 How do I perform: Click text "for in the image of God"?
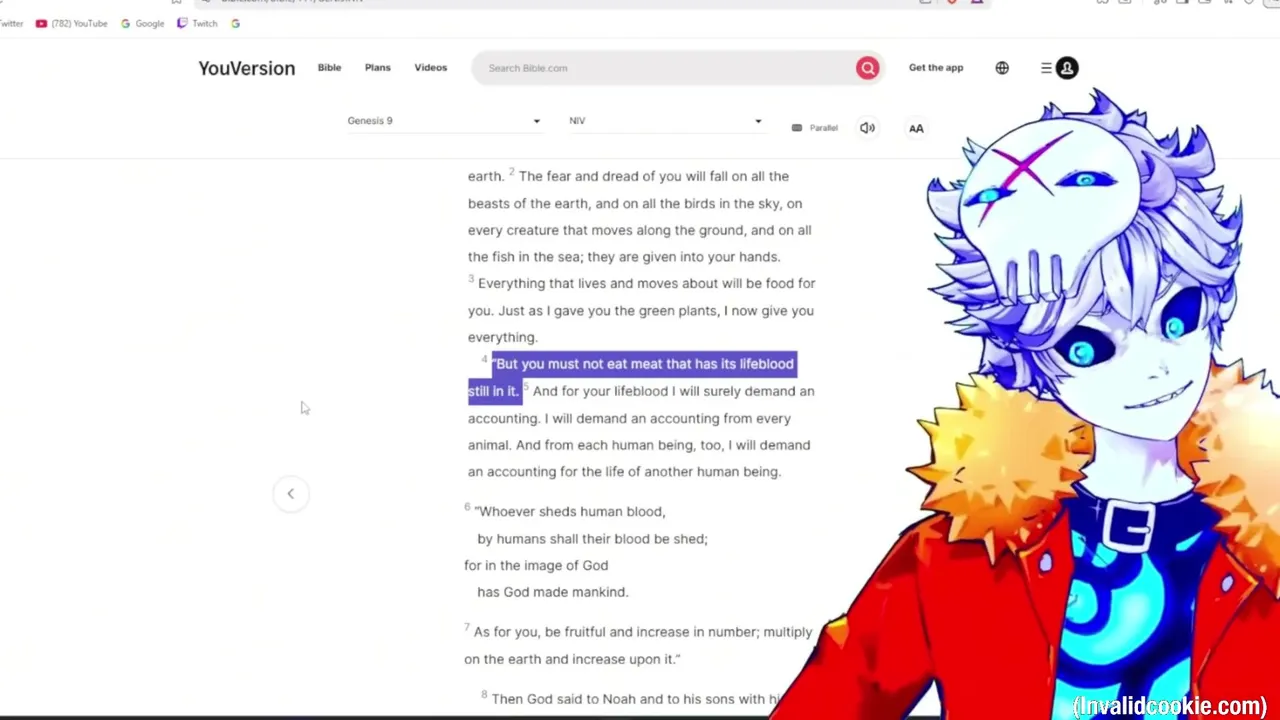(536, 565)
